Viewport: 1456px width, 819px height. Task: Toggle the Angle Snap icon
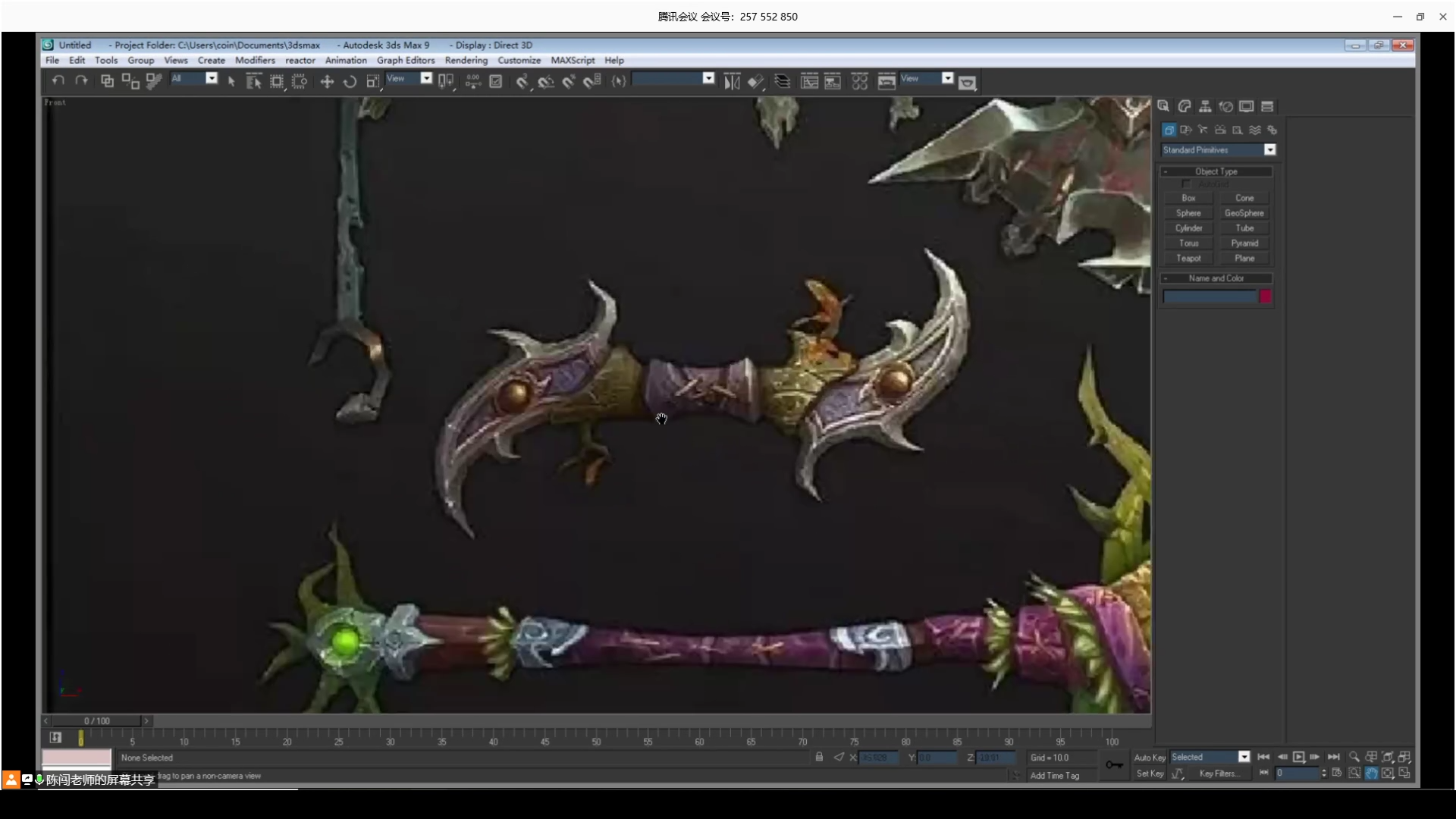coord(545,81)
